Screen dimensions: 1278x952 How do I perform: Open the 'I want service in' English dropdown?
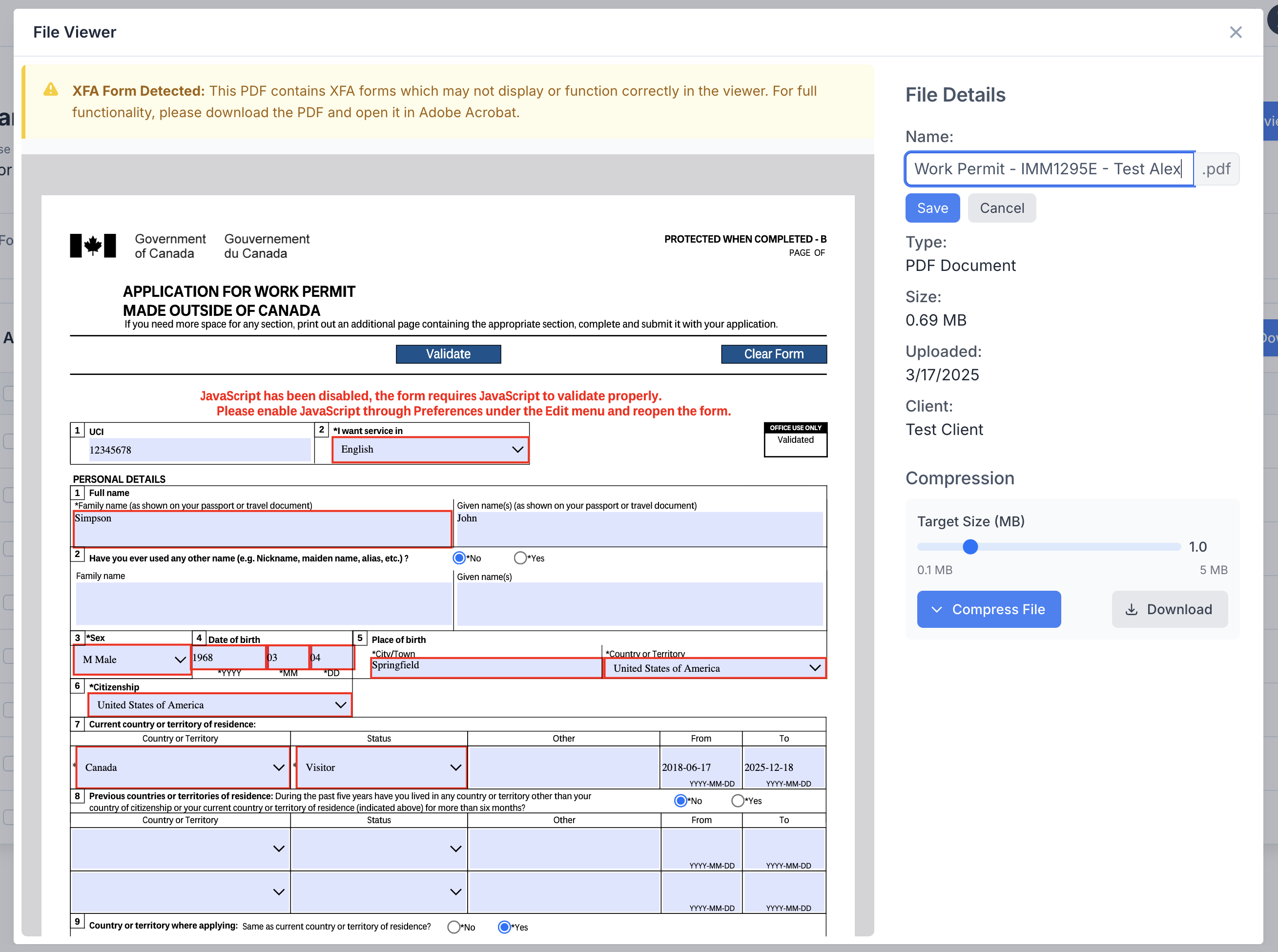pyautogui.click(x=431, y=450)
